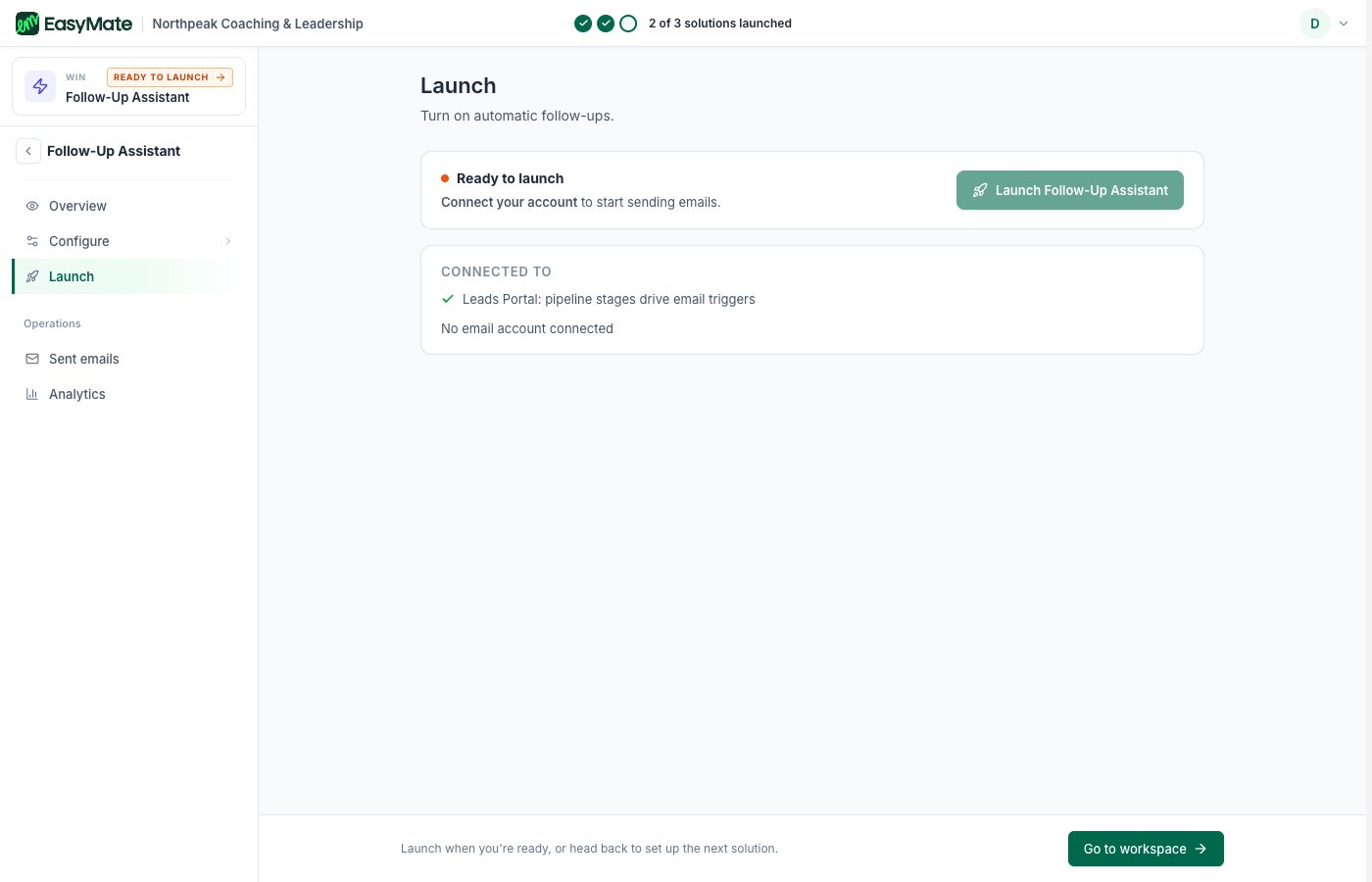Image resolution: width=1372 pixels, height=882 pixels.
Task: Click the Launch rocket icon in sidebar
Action: pyautogui.click(x=32, y=276)
